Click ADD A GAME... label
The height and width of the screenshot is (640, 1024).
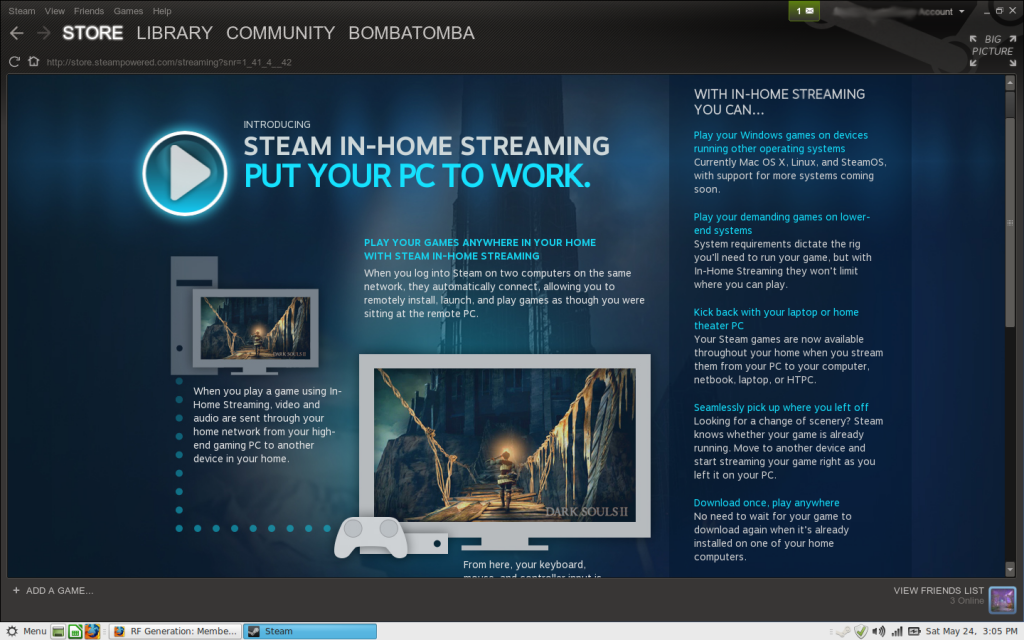pyautogui.click(x=59, y=590)
